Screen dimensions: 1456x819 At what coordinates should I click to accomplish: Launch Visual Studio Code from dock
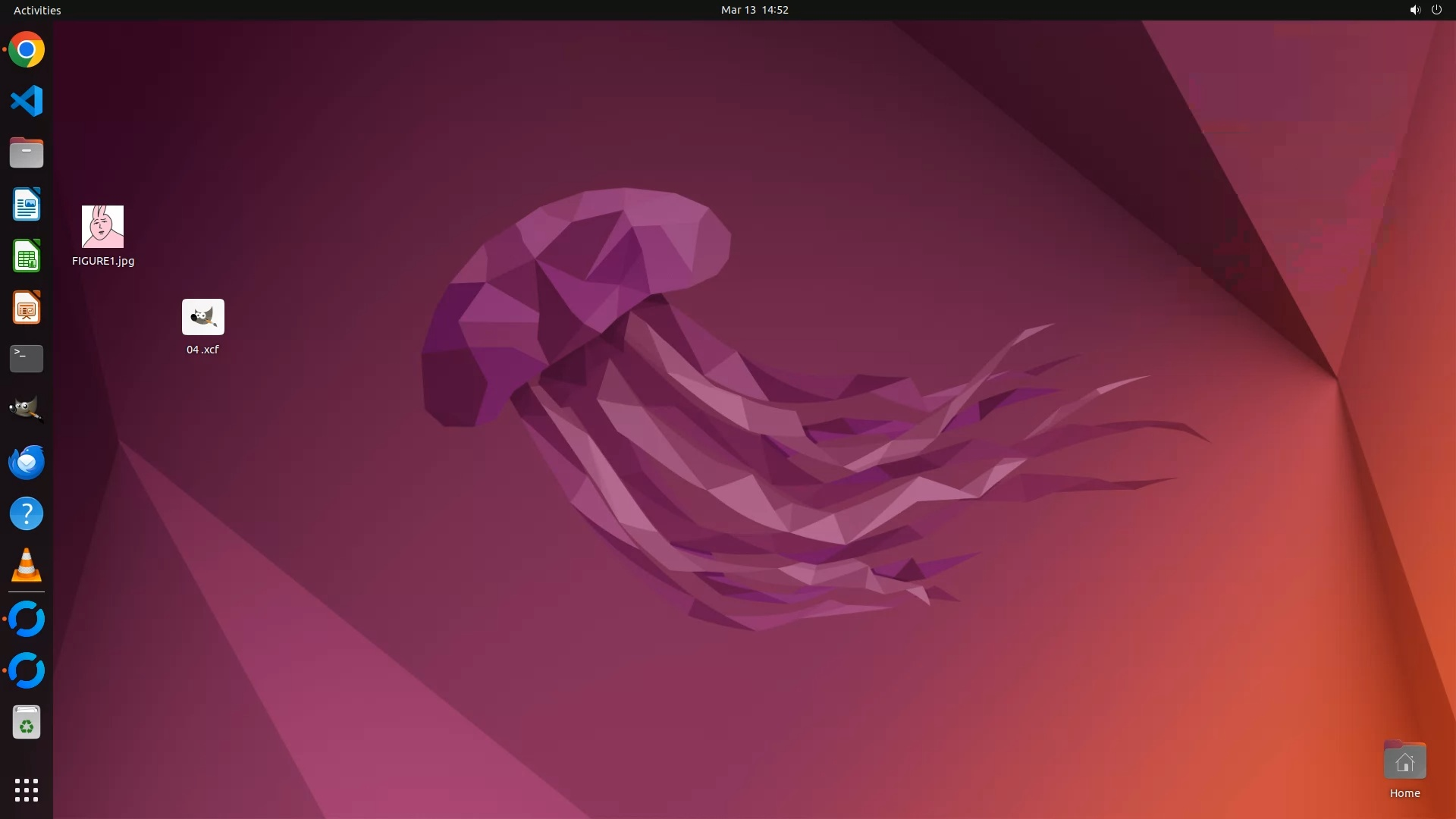[x=27, y=101]
